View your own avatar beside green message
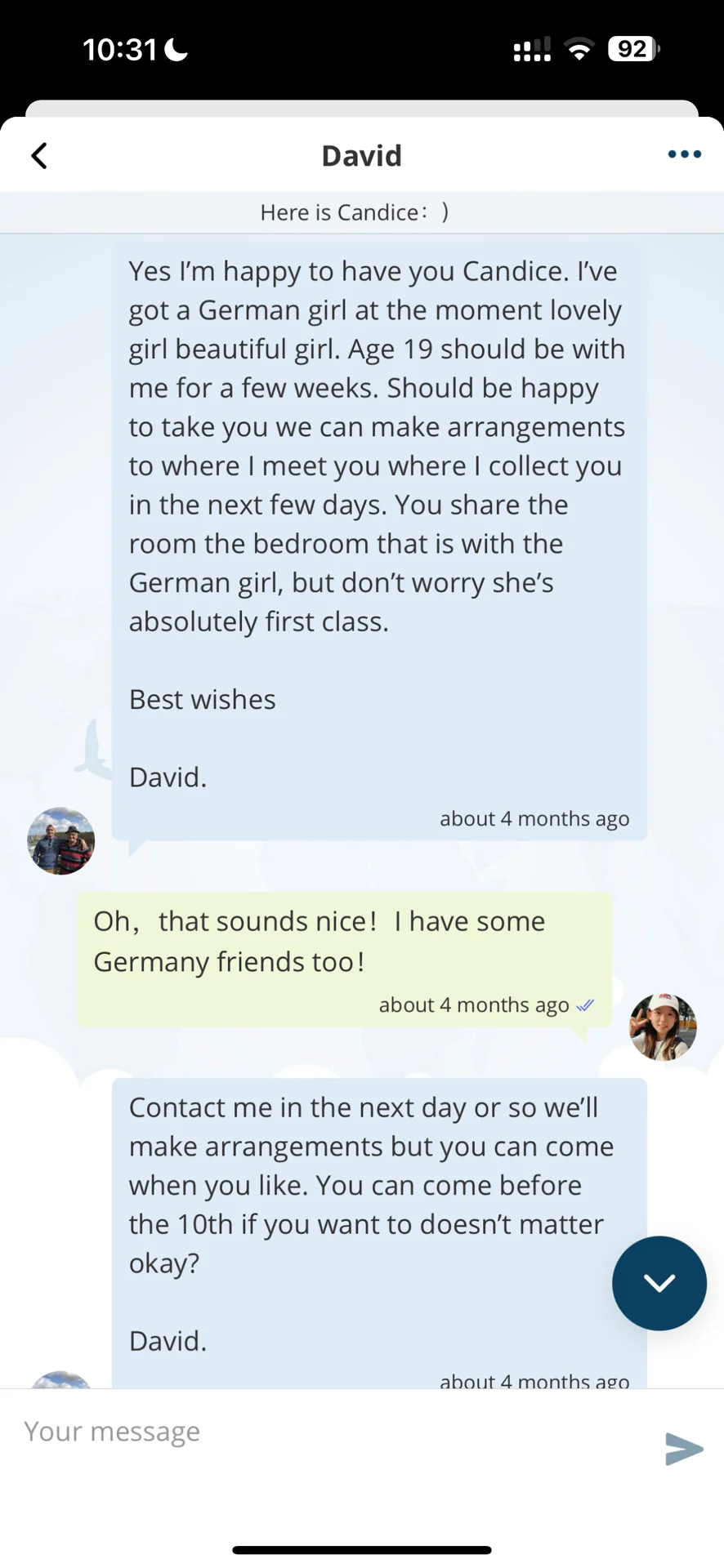Viewport: 724px width, 1568px height. click(663, 1027)
